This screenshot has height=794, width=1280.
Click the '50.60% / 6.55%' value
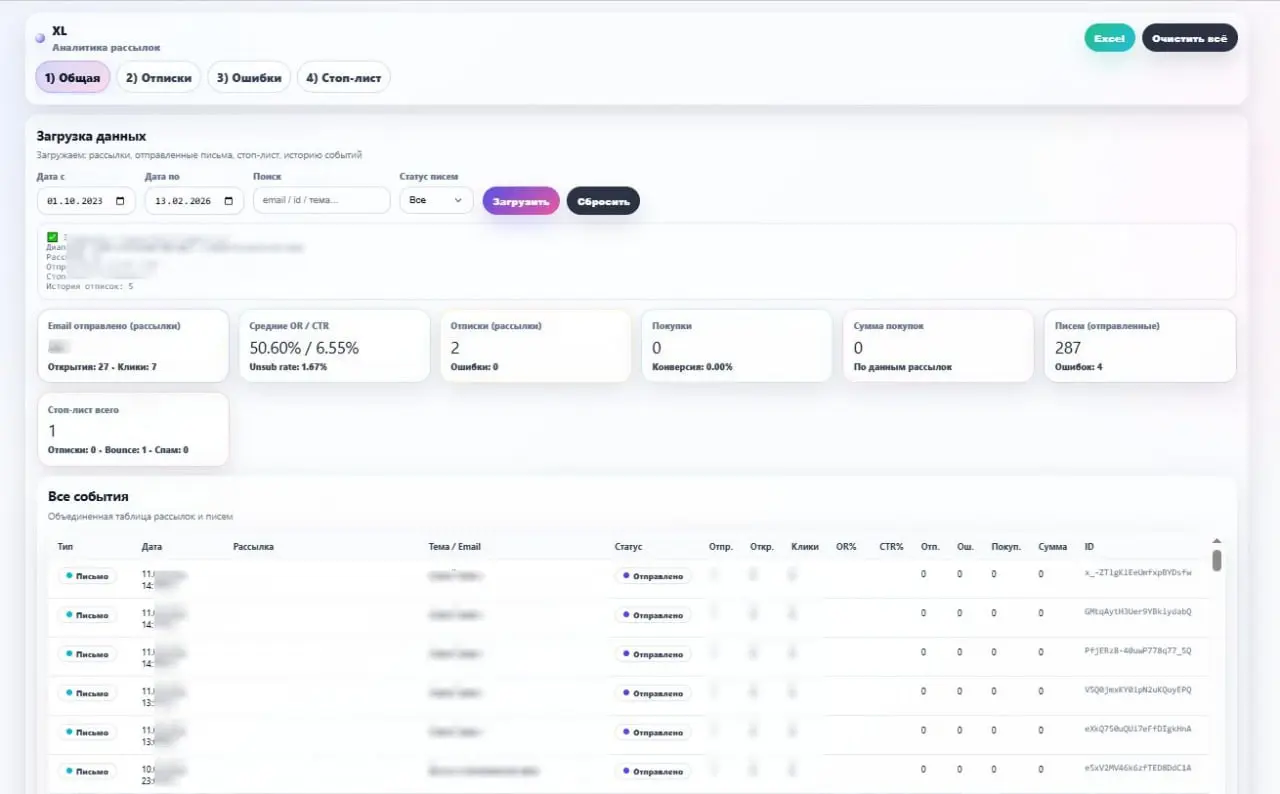pos(304,348)
